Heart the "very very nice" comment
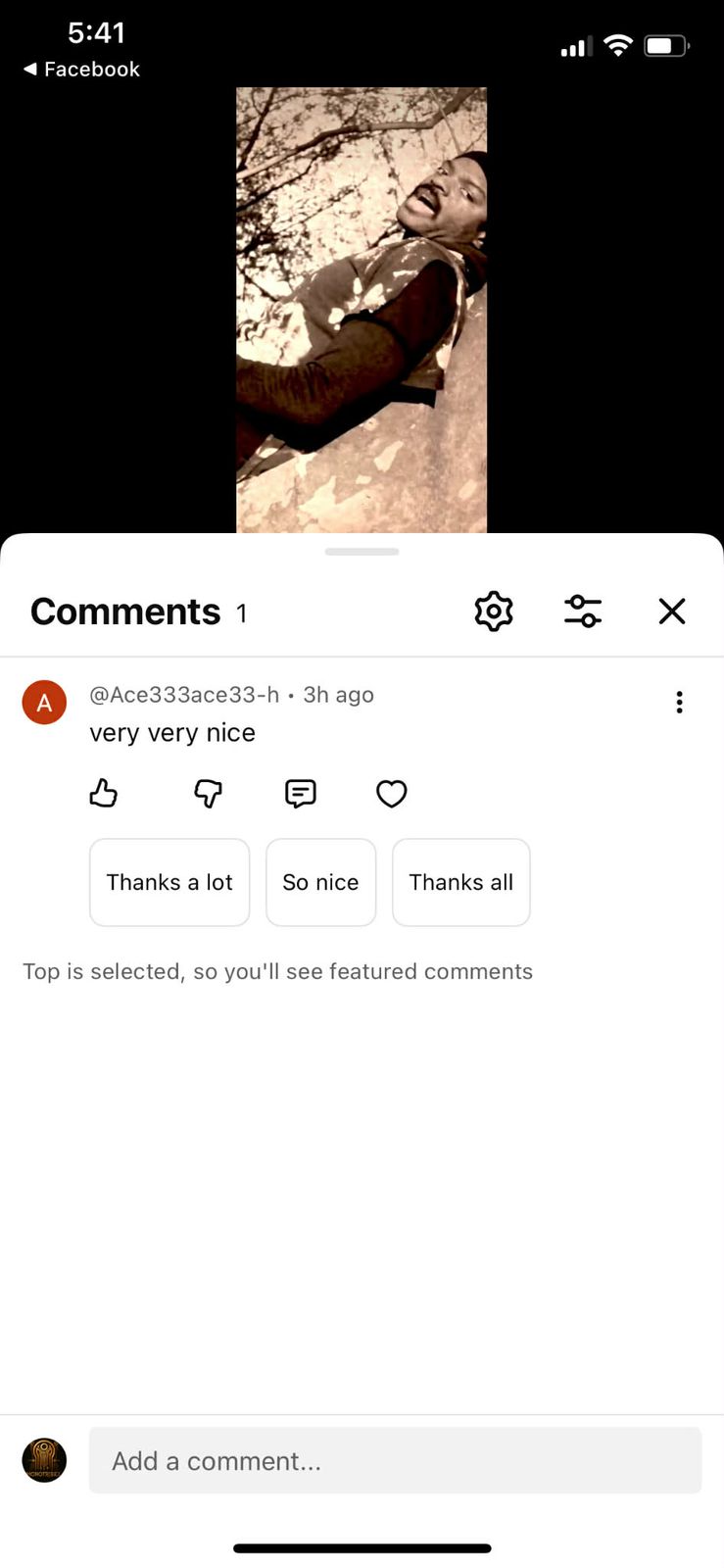 coord(392,793)
